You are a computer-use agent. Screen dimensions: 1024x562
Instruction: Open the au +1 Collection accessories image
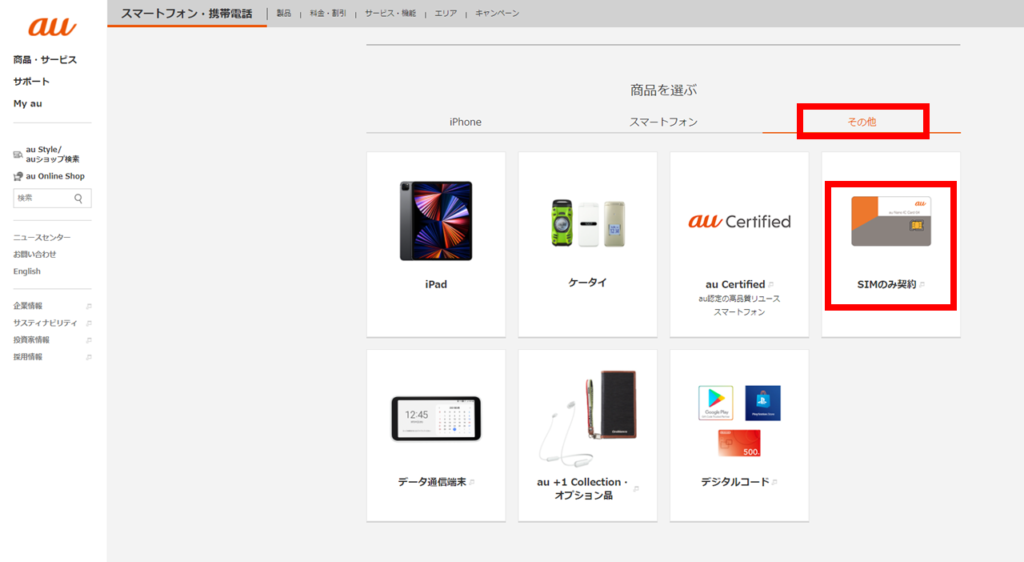pyautogui.click(x=588, y=417)
